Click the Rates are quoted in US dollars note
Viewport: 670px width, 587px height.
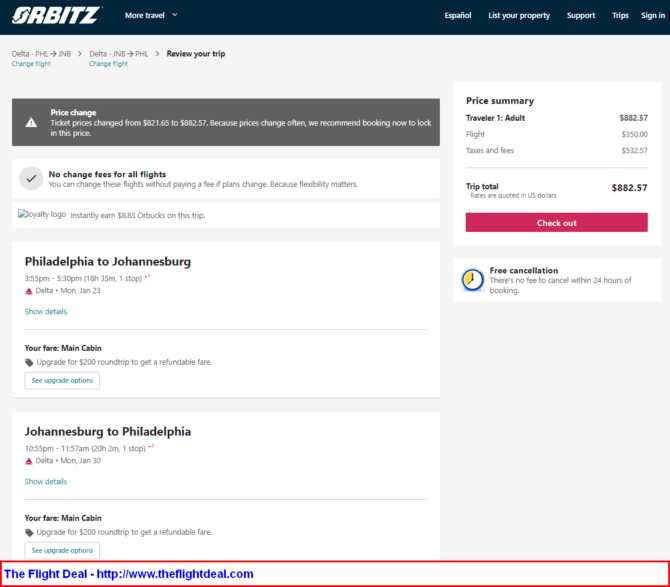tap(513, 196)
